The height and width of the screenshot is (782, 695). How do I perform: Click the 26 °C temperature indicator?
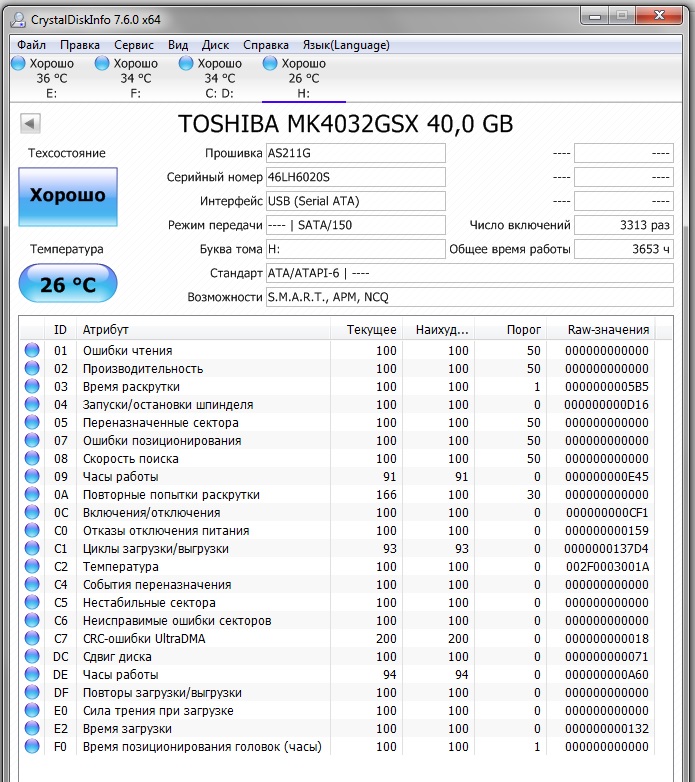(x=68, y=284)
